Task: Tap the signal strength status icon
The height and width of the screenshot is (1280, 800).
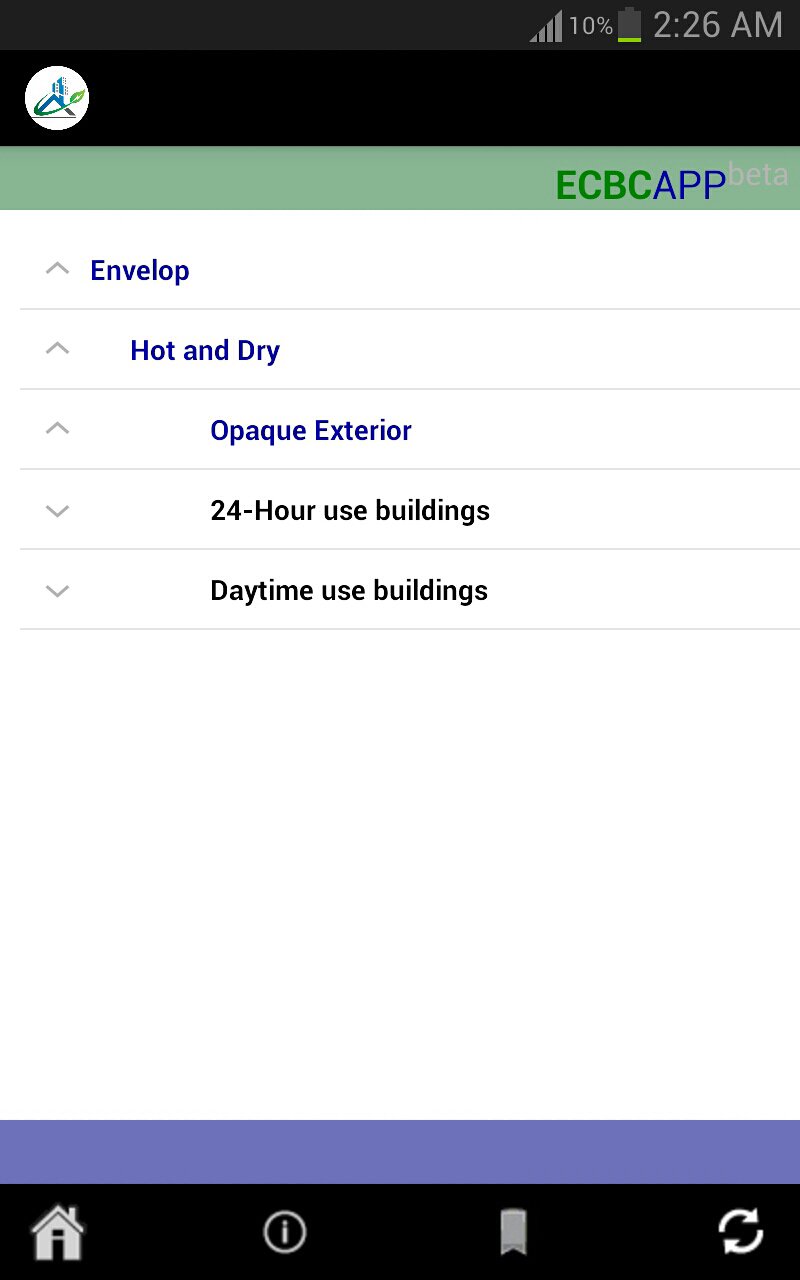Action: point(546,26)
